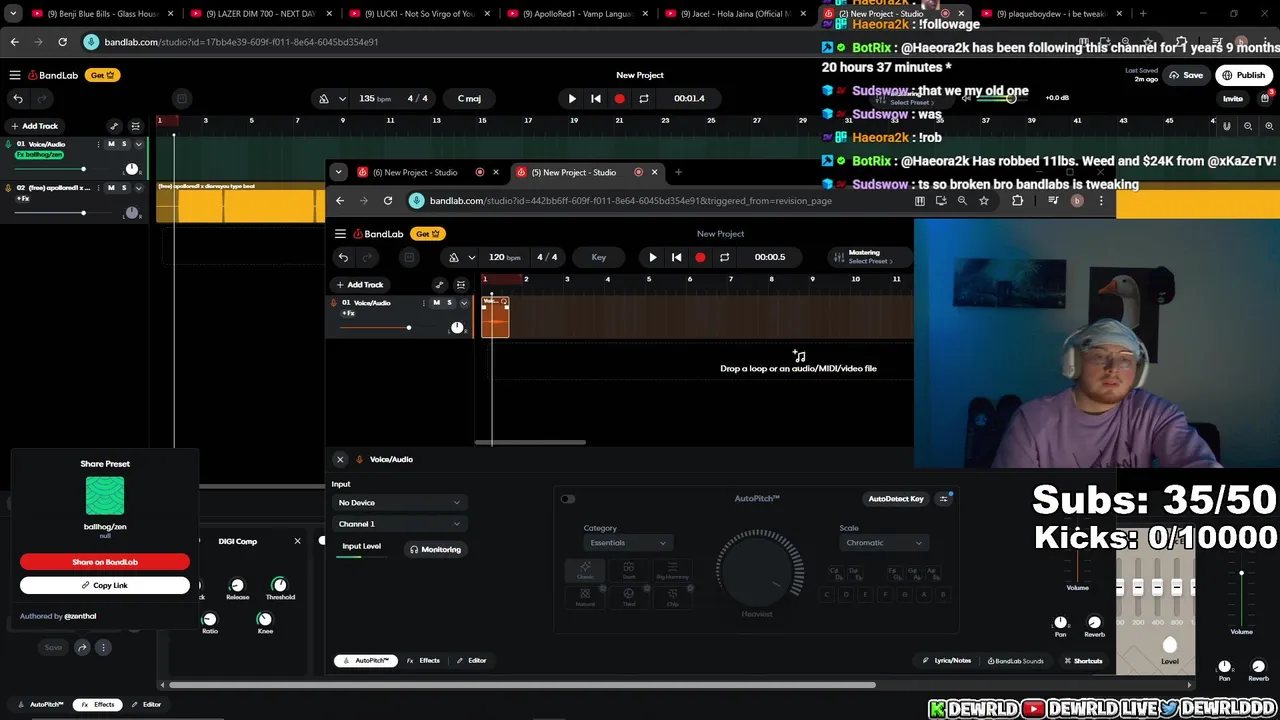Open the Lyrics/Notes panel
The image size is (1280, 720).
click(946, 661)
